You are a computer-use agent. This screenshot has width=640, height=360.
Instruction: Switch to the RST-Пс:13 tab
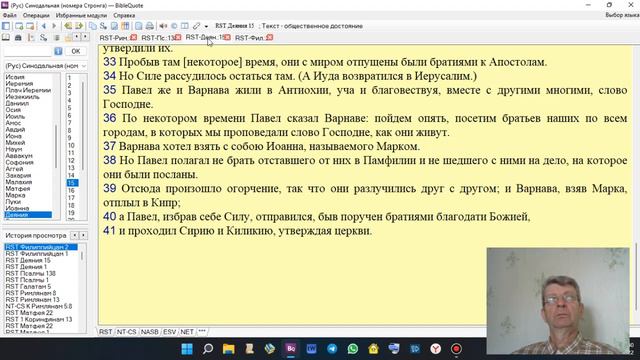tap(158, 38)
